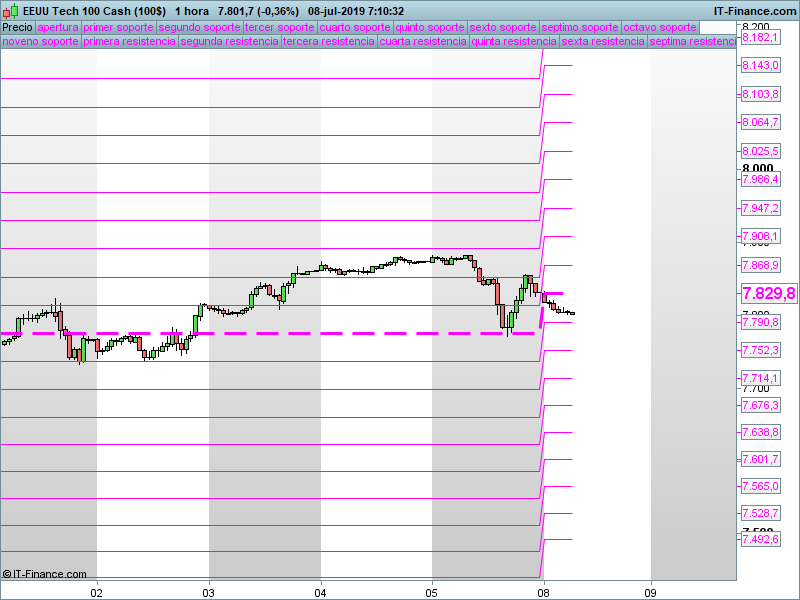
Task: Click the 8.182,1 price label
Action: click(x=760, y=37)
